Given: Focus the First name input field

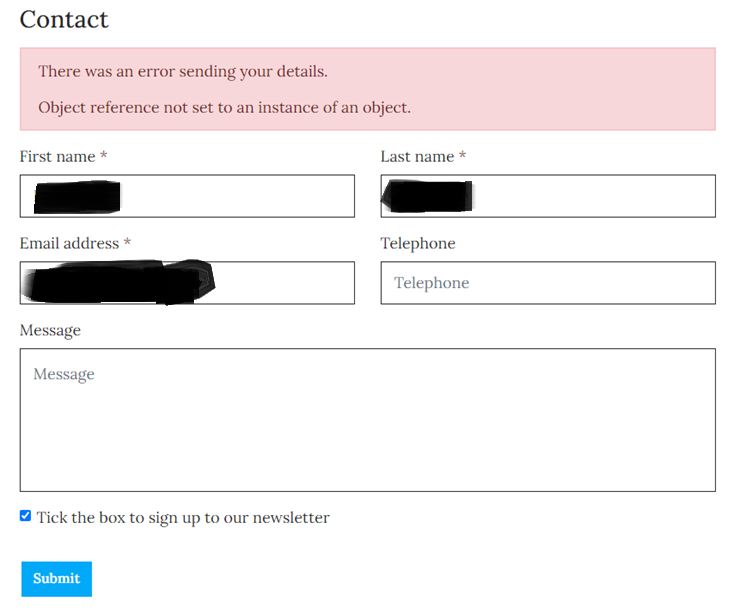Looking at the screenshot, I should point(187,196).
